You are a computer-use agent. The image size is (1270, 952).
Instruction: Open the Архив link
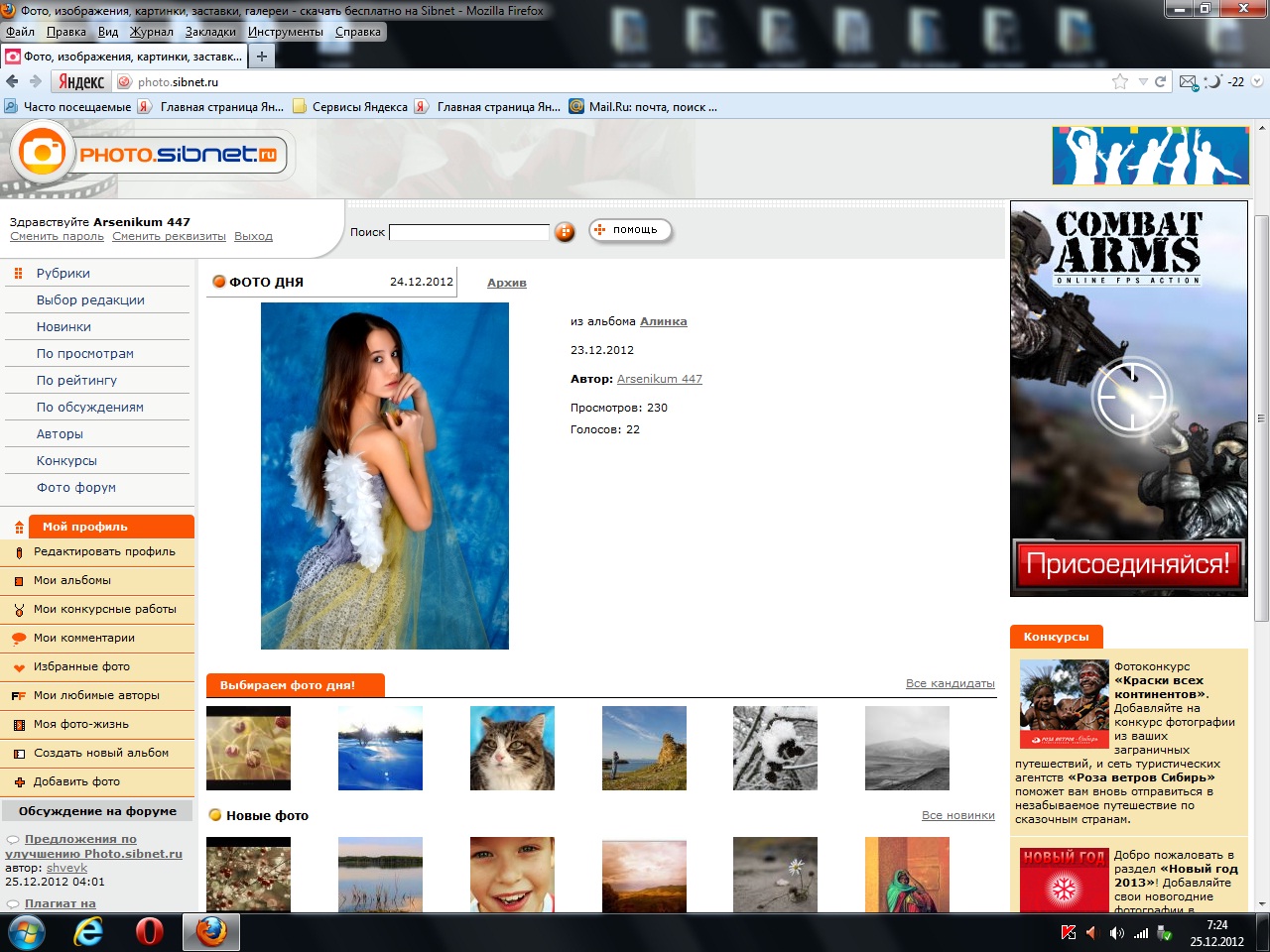tap(507, 284)
